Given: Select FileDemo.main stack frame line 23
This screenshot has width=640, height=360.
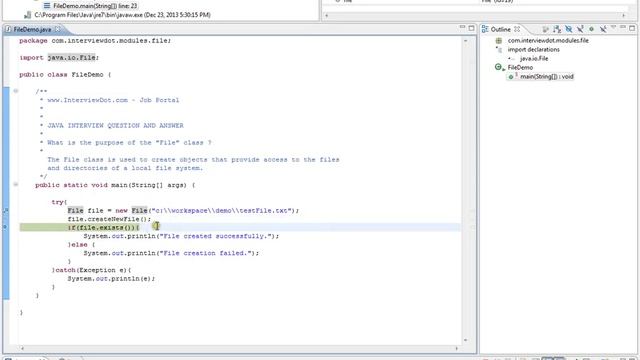Looking at the screenshot, I should click(95, 6).
